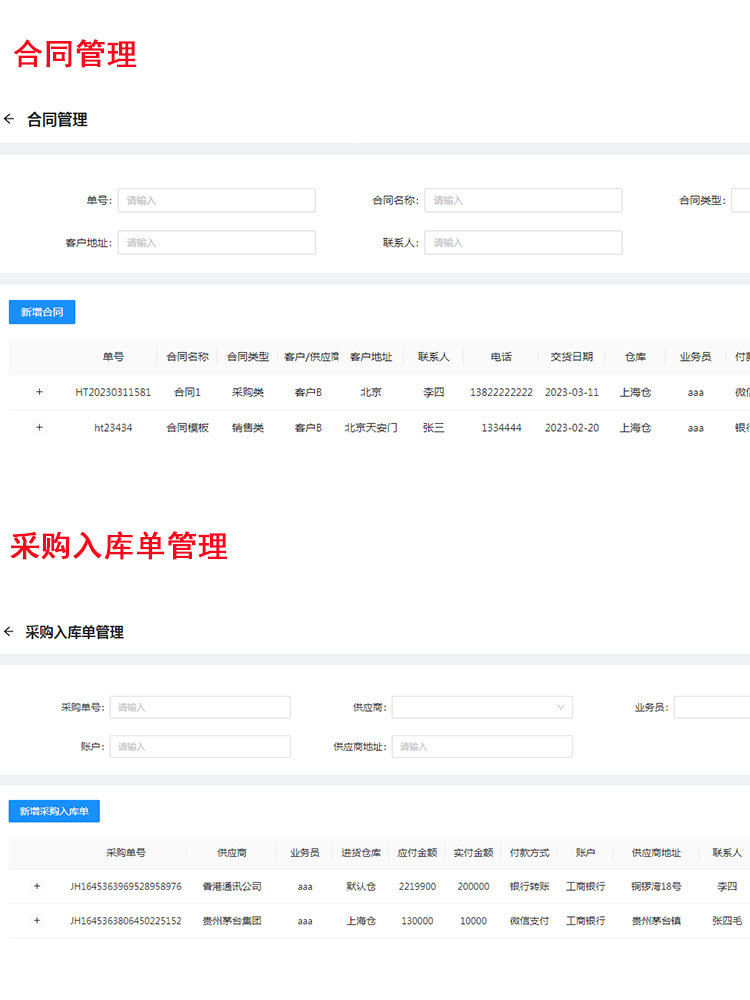Image resolution: width=750 pixels, height=1000 pixels.
Task: Expand row JH1645363969528958976 plus icon
Action: pos(37,886)
